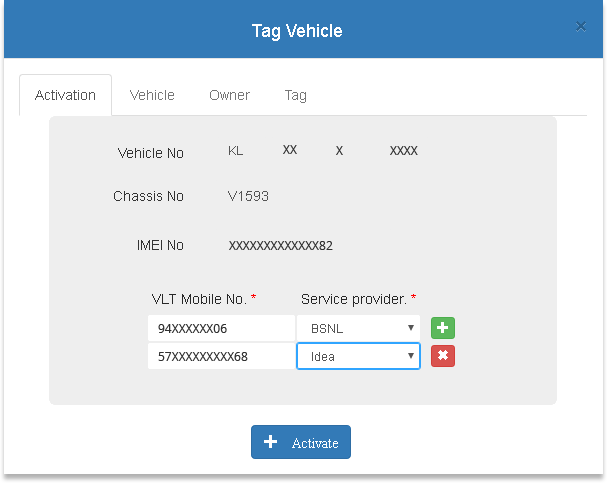Screen dimensions: 607x483
Task: Click the red remove-row icon
Action: [x=443, y=356]
